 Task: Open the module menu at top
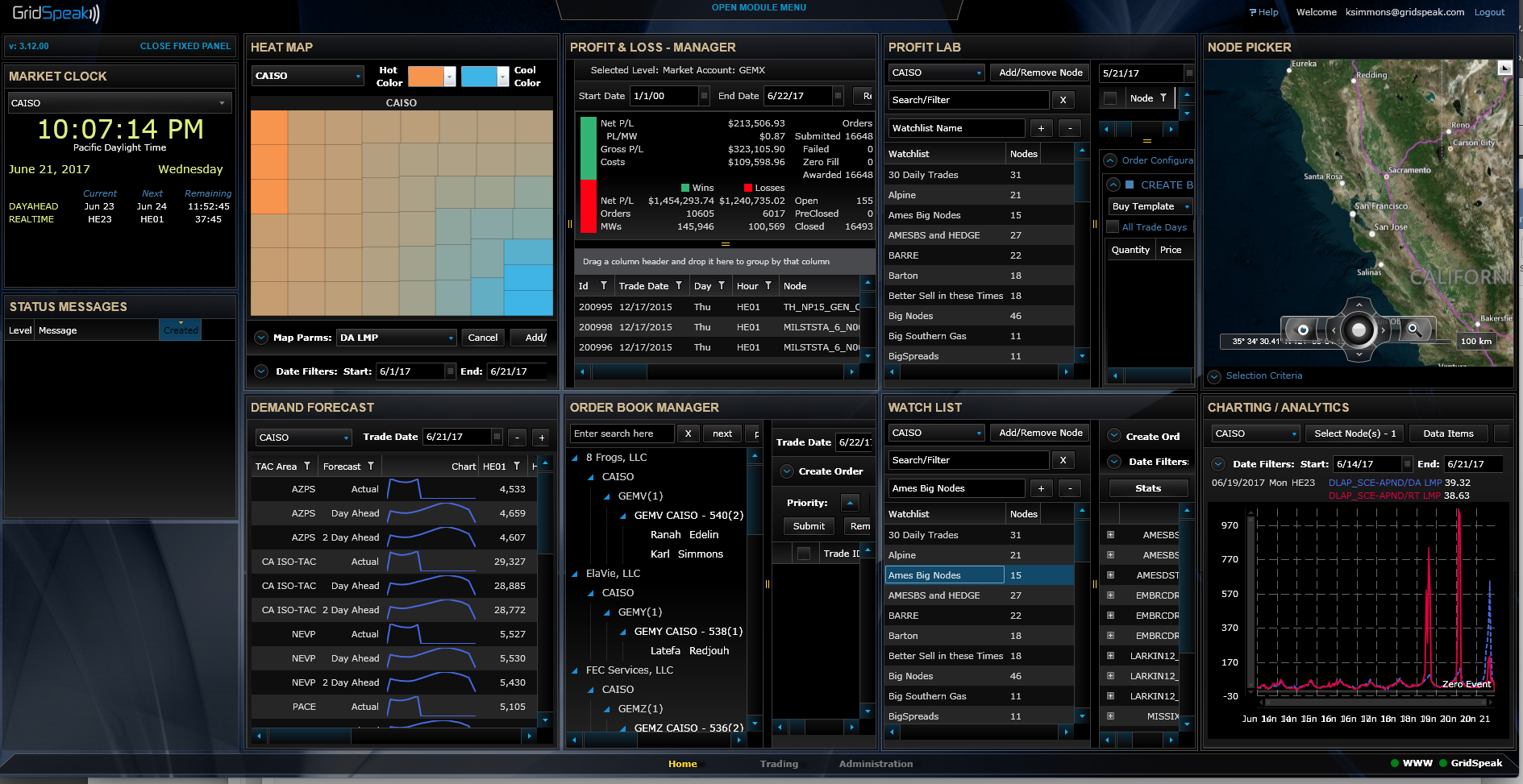coord(759,7)
